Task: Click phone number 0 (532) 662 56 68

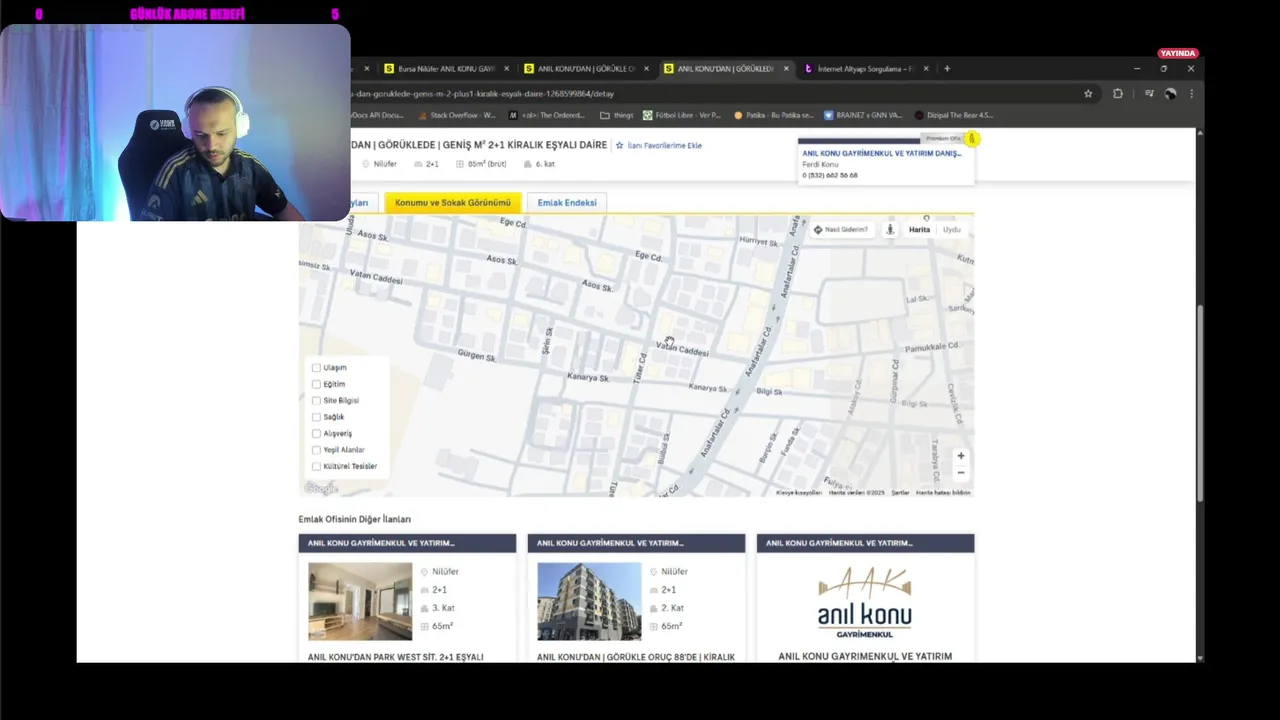Action: tap(830, 175)
